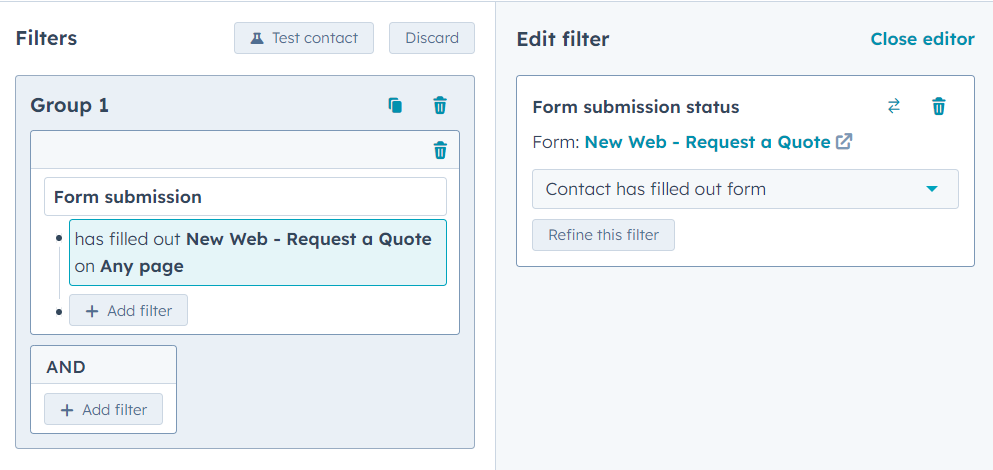Click the Discard button

tap(432, 38)
